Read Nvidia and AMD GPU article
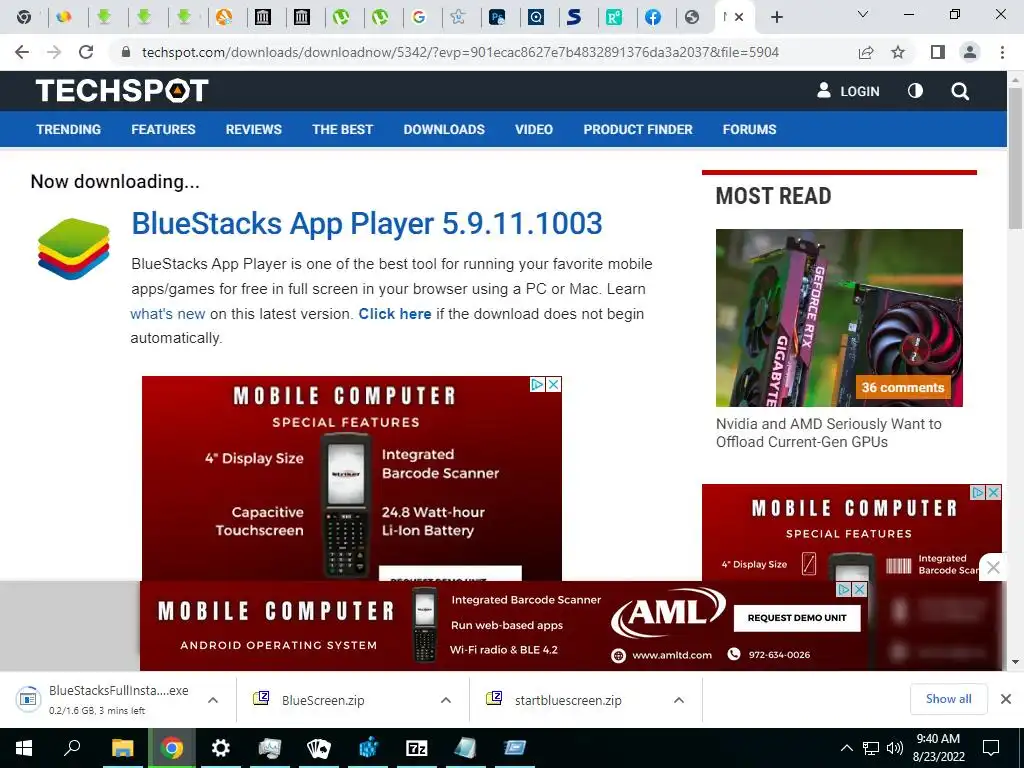Image resolution: width=1024 pixels, height=768 pixels. 829,432
